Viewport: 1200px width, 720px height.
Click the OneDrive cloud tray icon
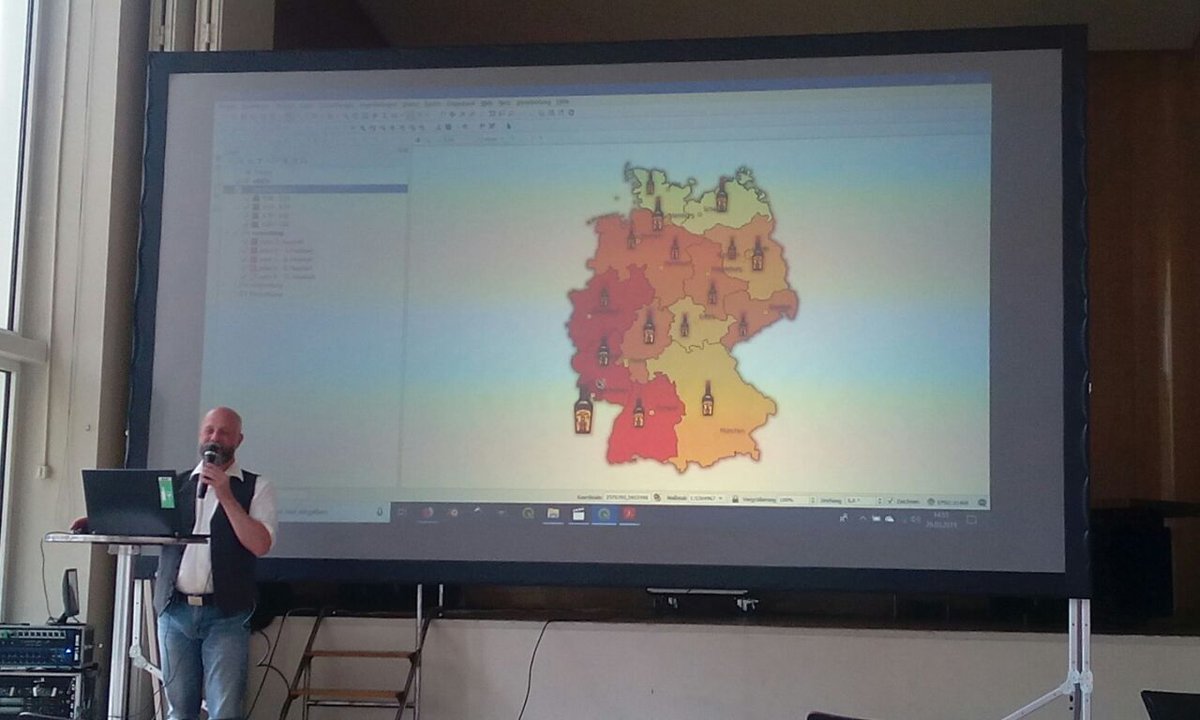pos(890,519)
